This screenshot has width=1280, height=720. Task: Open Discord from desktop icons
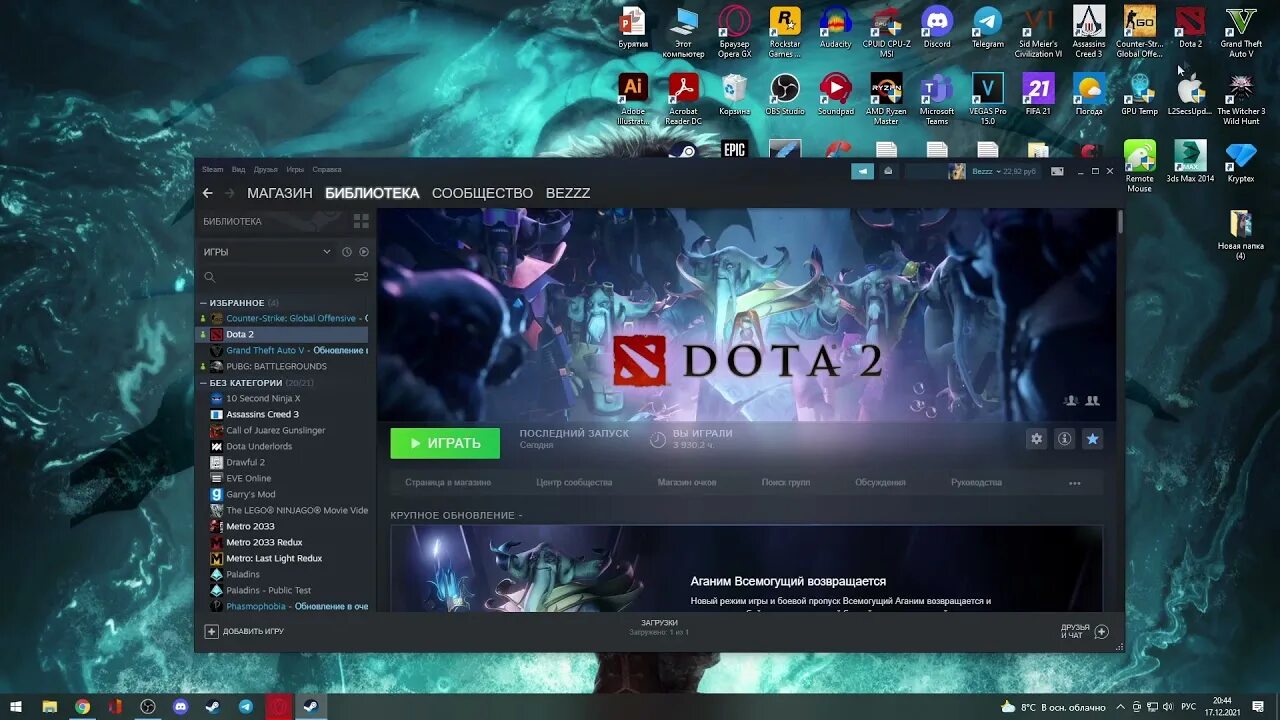937,28
